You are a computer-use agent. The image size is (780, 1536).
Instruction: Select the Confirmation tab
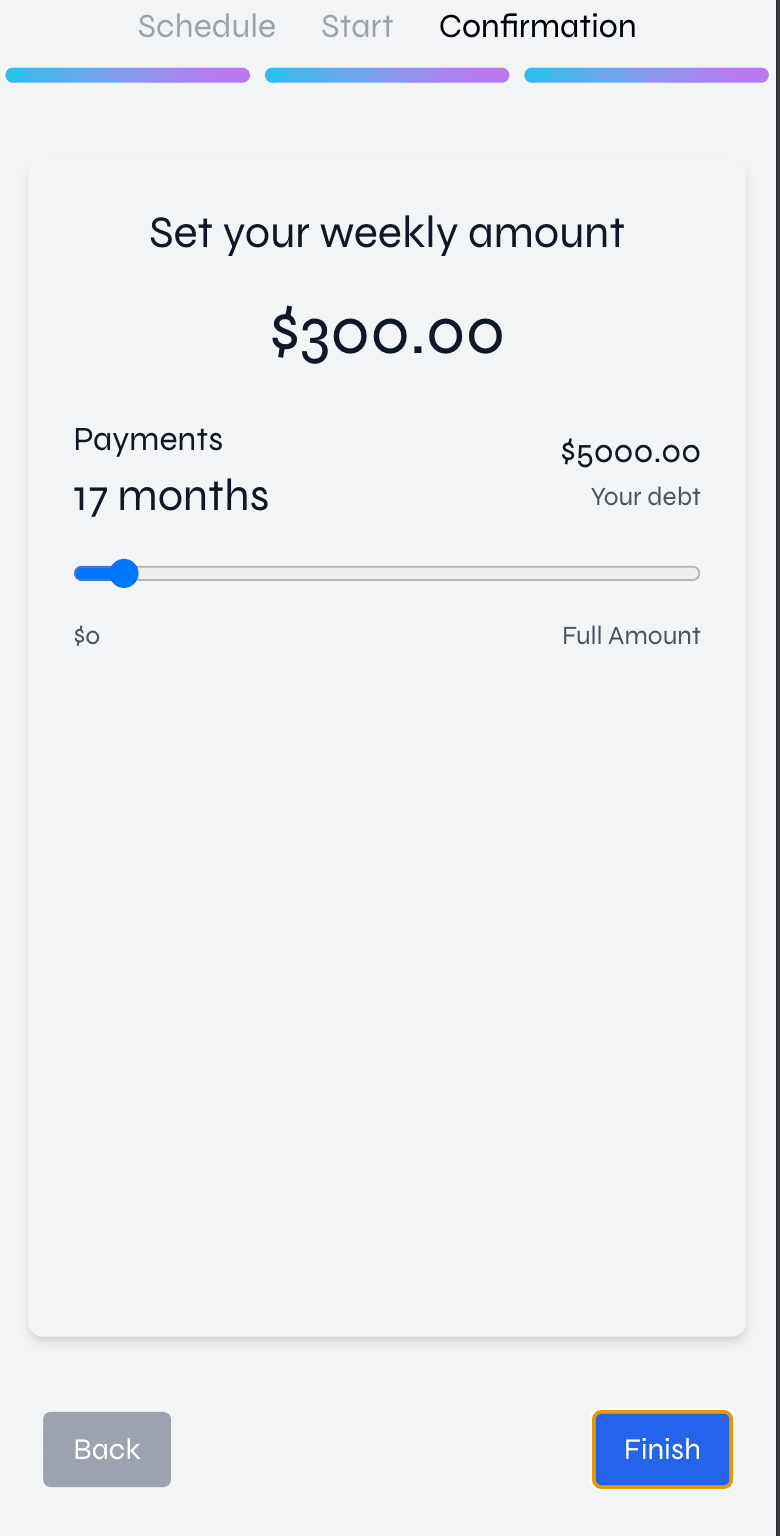tap(537, 27)
